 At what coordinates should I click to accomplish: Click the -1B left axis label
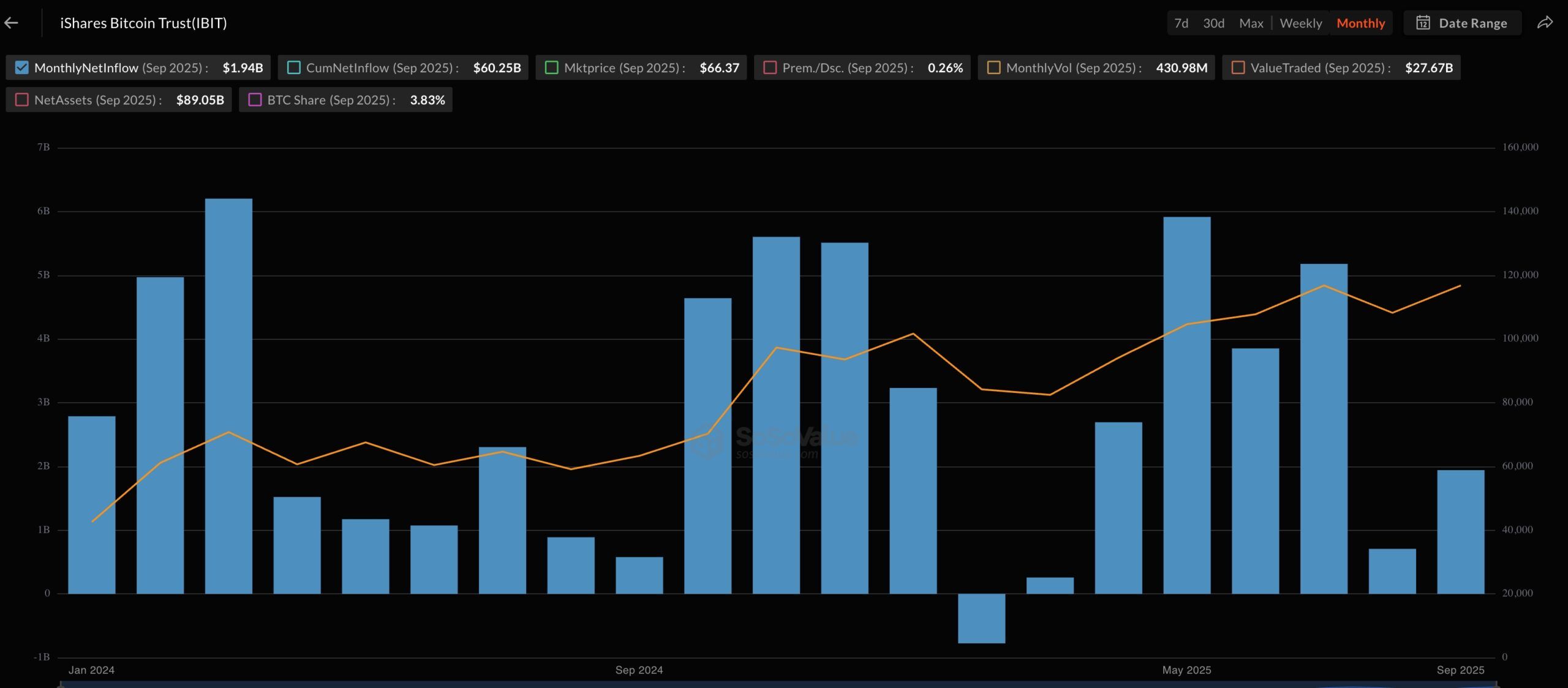(x=42, y=657)
